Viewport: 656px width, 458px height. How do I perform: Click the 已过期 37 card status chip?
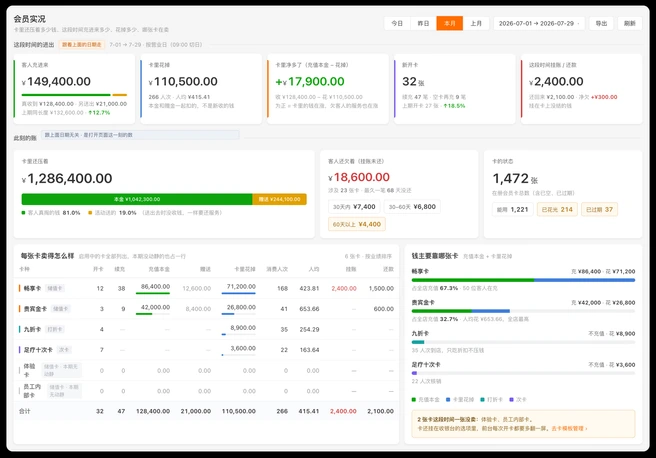[599, 209]
